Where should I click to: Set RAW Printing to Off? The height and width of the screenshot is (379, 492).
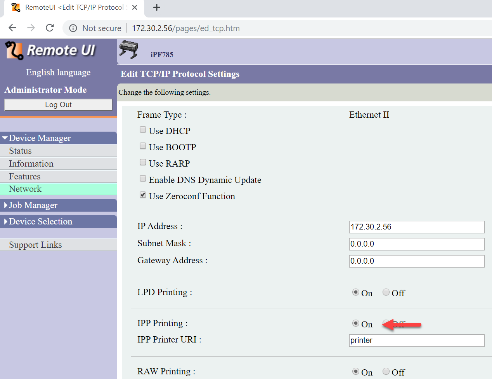tap(386, 371)
